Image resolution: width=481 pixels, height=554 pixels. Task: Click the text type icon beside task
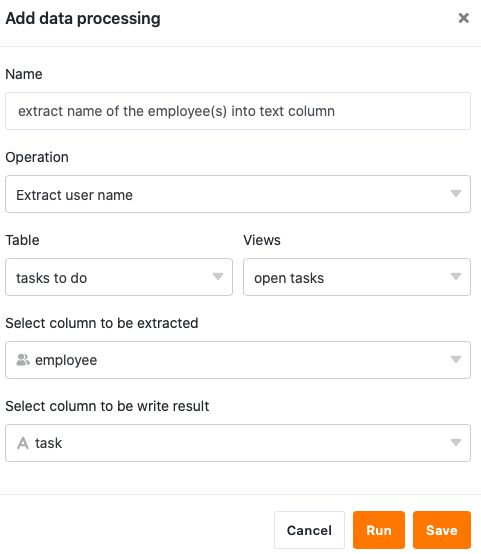[23, 443]
